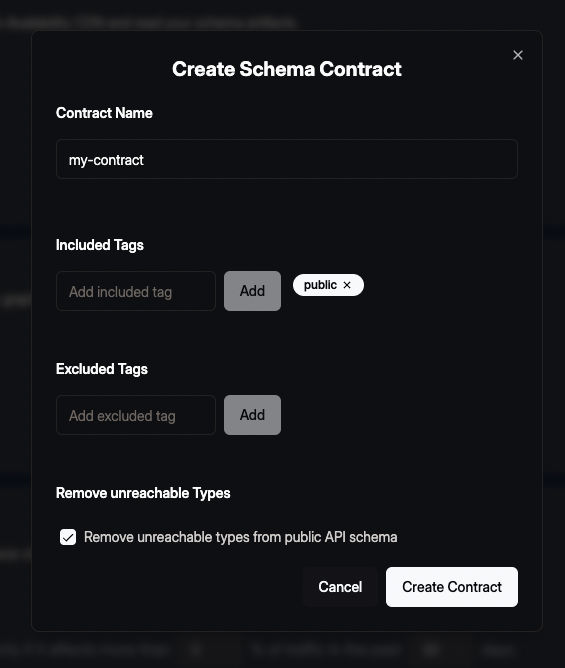Click Add button for excluded tags
Image resolution: width=565 pixels, height=668 pixels.
point(252,415)
